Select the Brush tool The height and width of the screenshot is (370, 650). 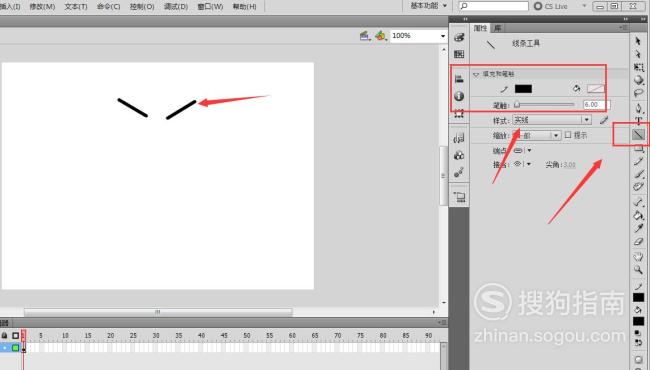(x=638, y=174)
